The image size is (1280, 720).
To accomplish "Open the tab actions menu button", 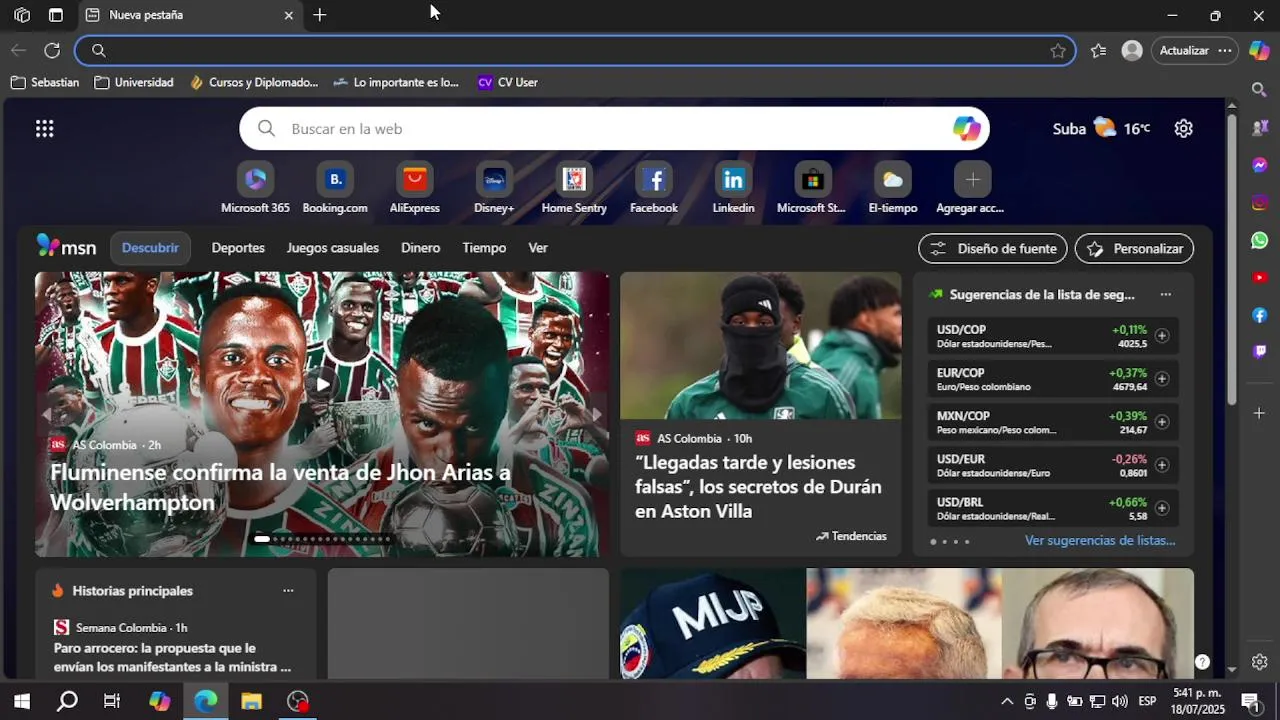I will (x=56, y=15).
